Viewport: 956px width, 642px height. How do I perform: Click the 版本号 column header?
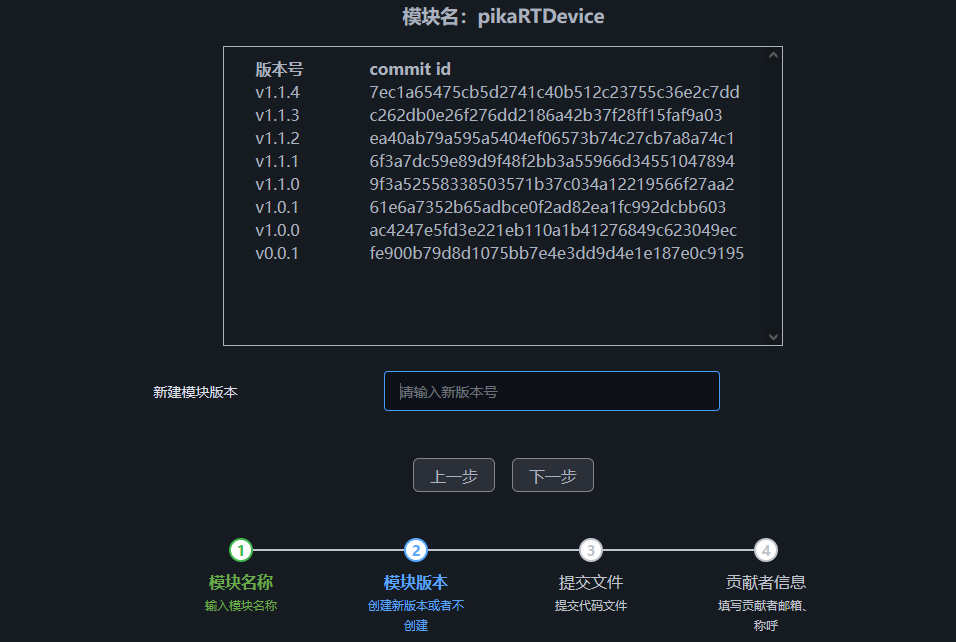click(278, 68)
